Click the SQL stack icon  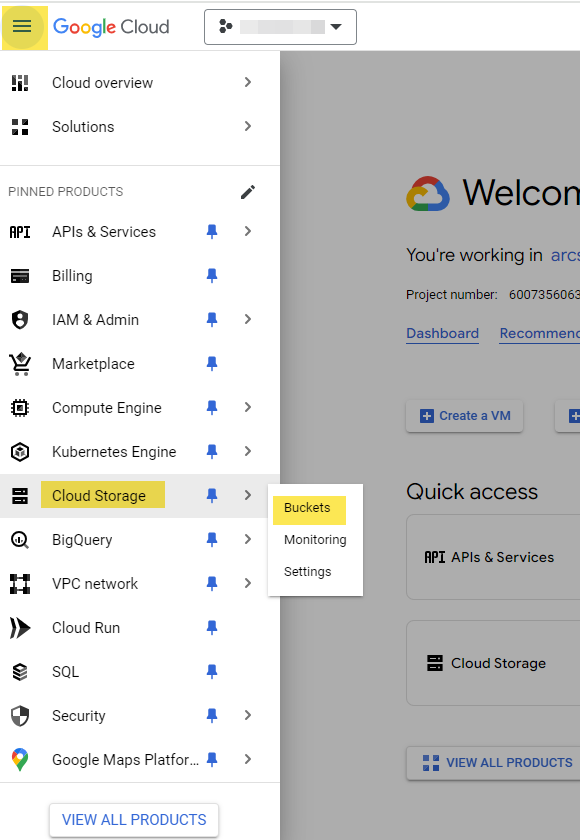click(20, 672)
